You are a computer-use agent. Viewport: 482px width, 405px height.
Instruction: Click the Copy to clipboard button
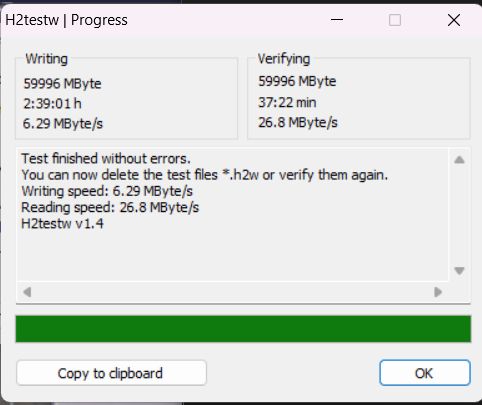[111, 373]
